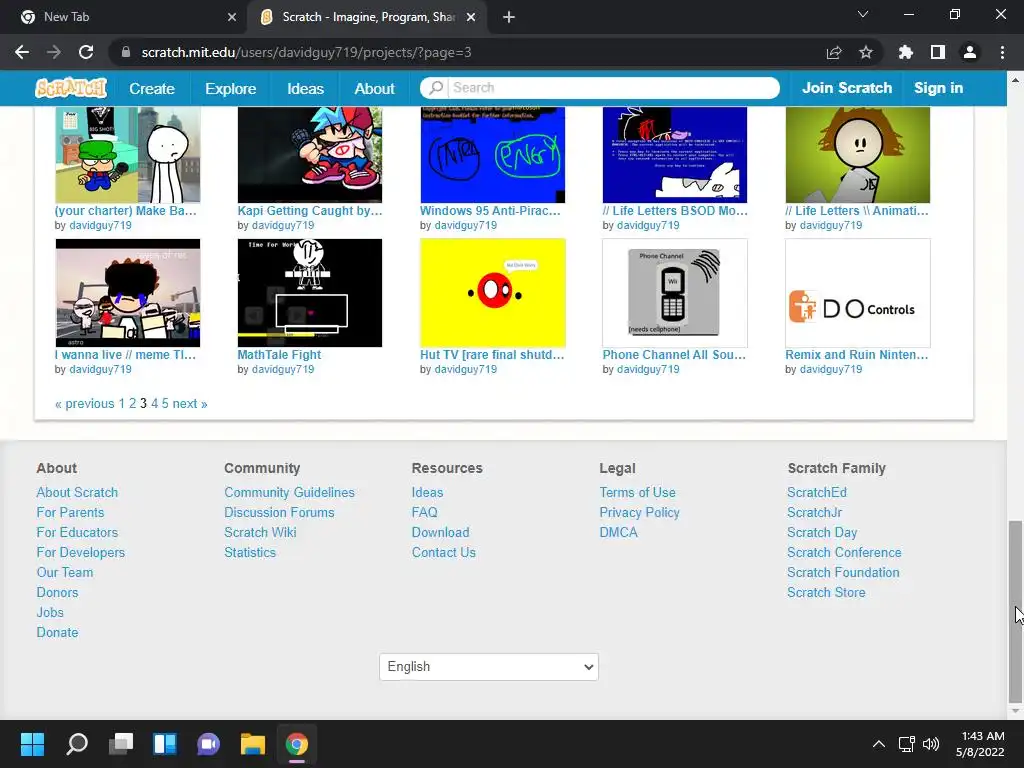This screenshot has width=1024, height=768.
Task: Reload the page with refresh icon
Action: click(x=86, y=52)
